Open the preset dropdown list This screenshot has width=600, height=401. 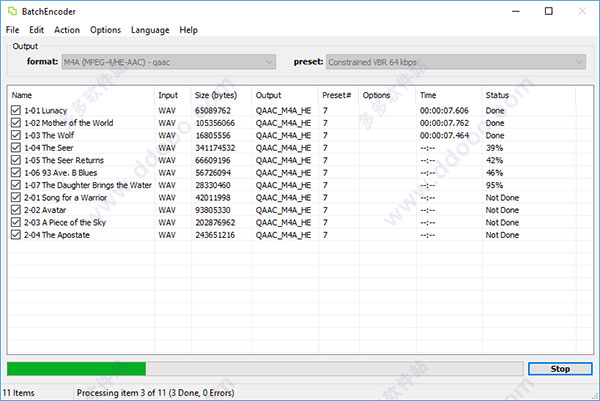coord(456,62)
